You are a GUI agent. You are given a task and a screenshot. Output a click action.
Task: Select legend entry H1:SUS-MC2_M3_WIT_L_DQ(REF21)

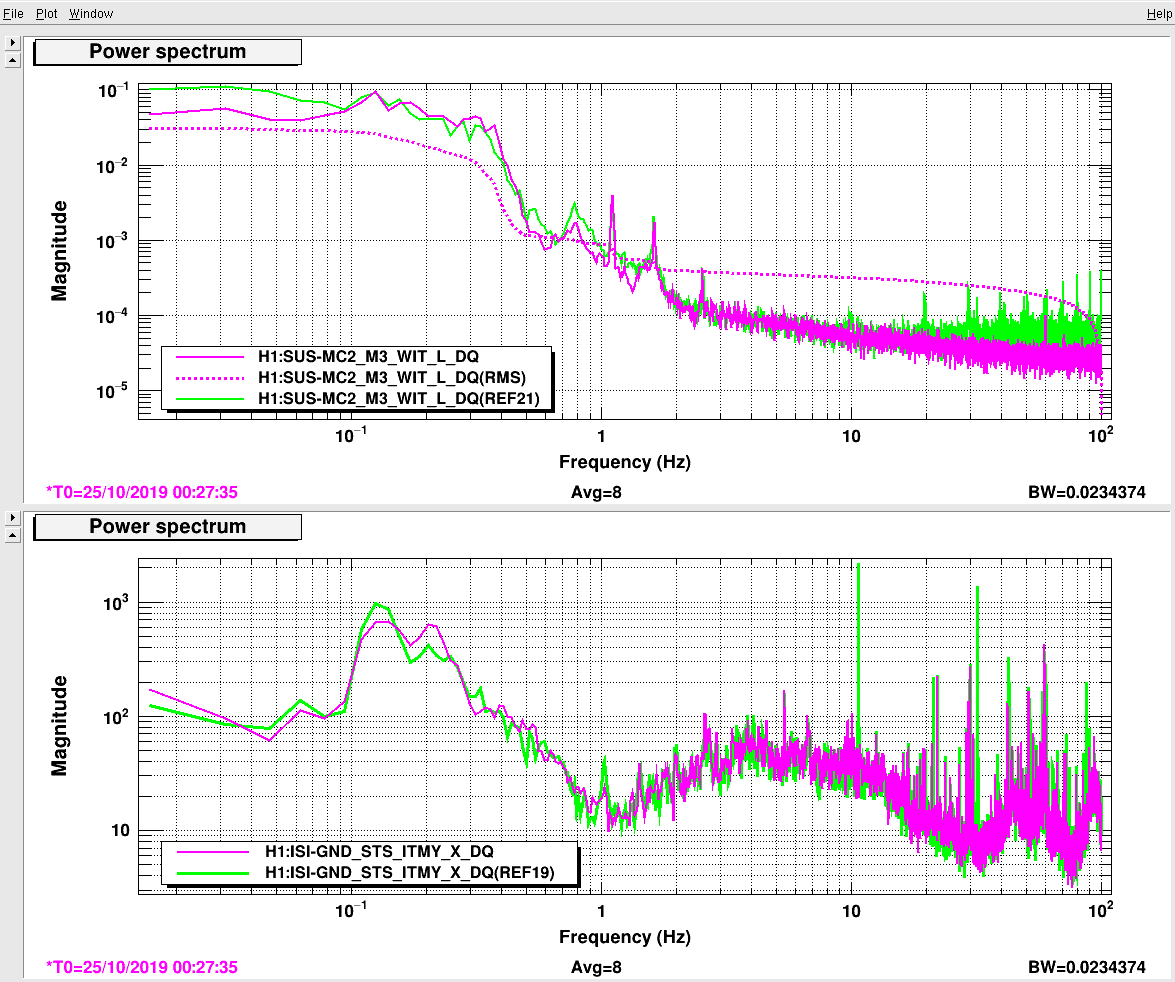399,398
